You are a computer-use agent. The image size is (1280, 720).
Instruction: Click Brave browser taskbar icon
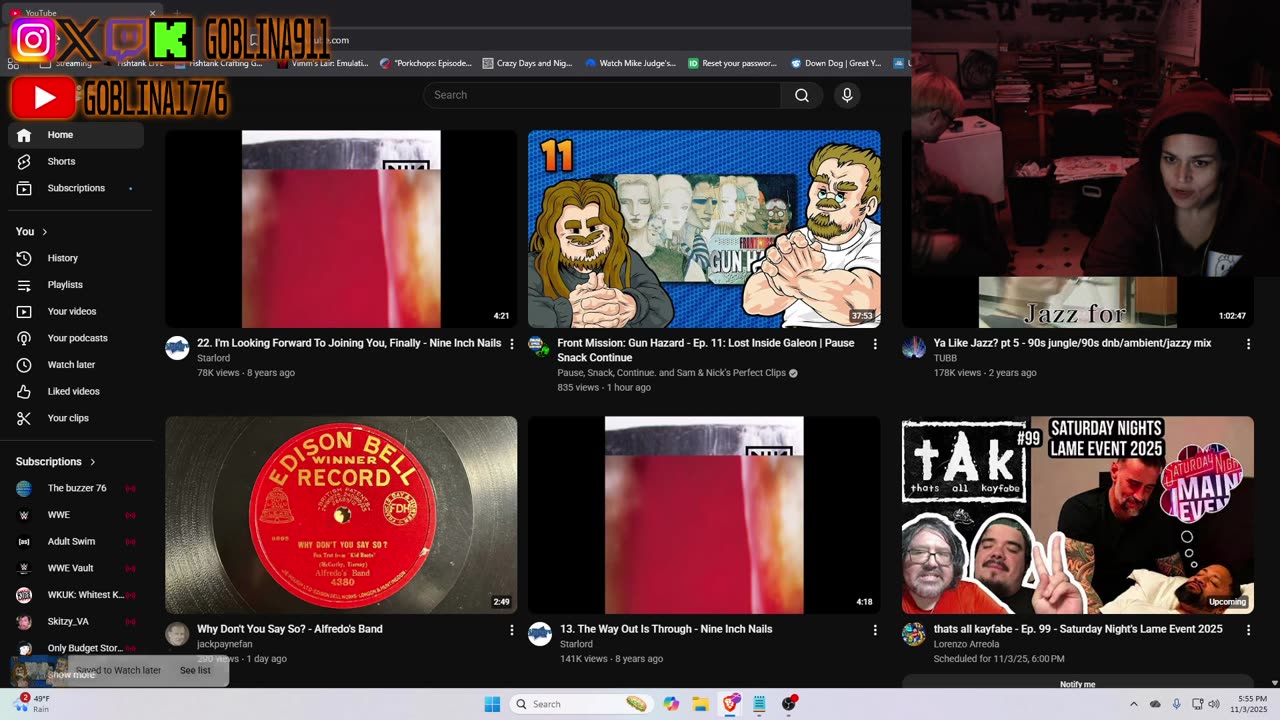pos(730,704)
